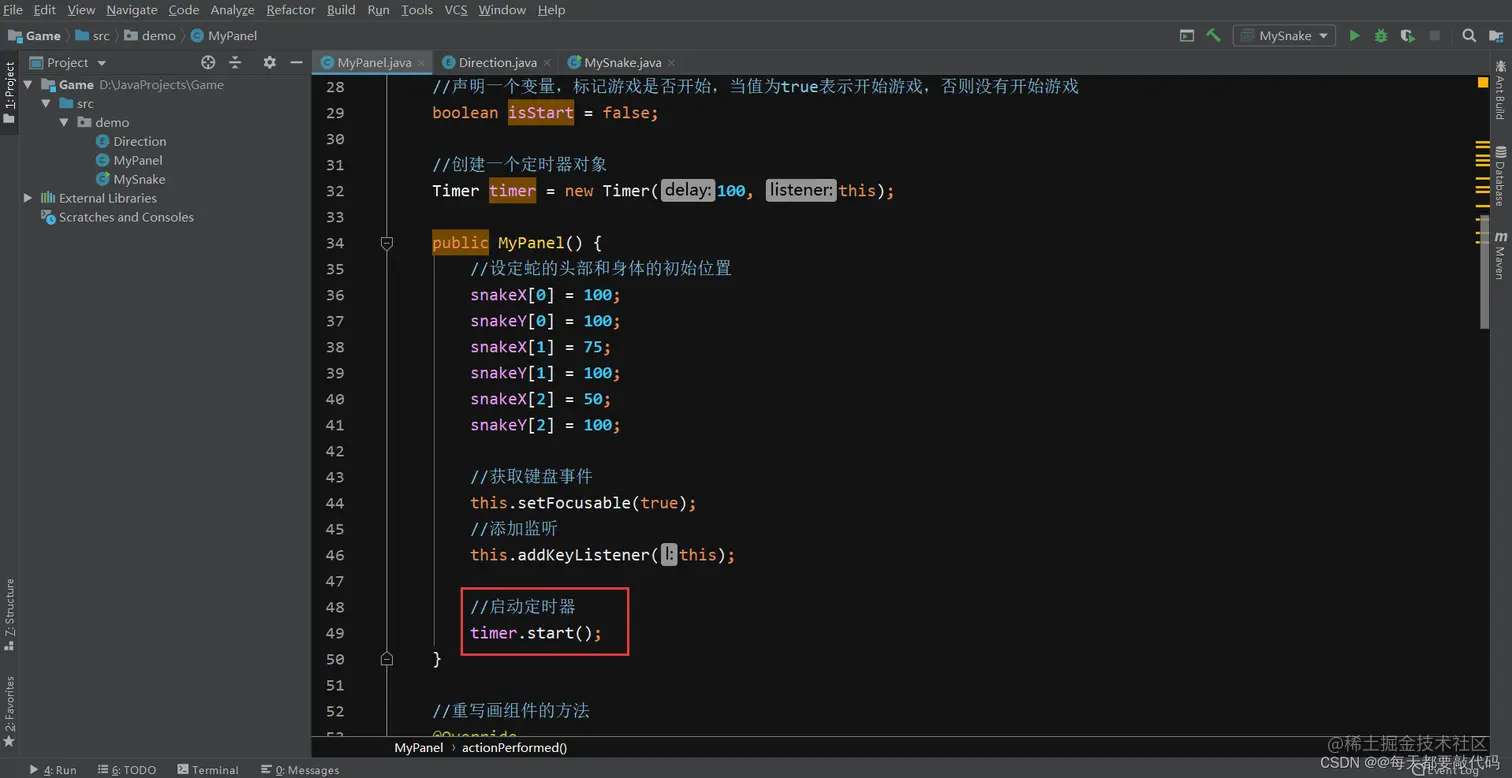Click Game in the navigation breadcrumb

[35, 36]
